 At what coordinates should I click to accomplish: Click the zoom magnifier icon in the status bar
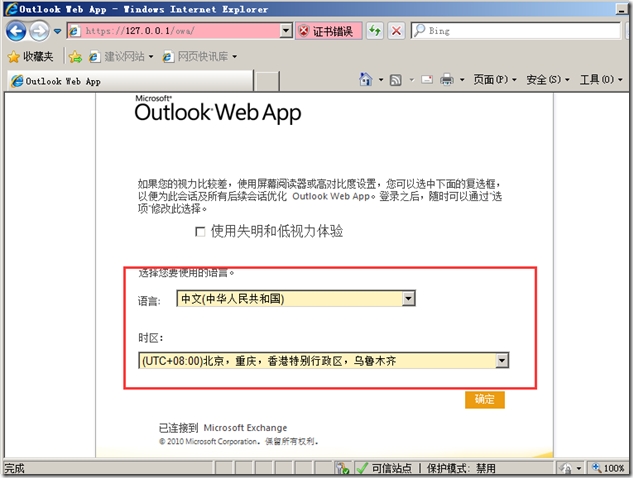click(596, 468)
